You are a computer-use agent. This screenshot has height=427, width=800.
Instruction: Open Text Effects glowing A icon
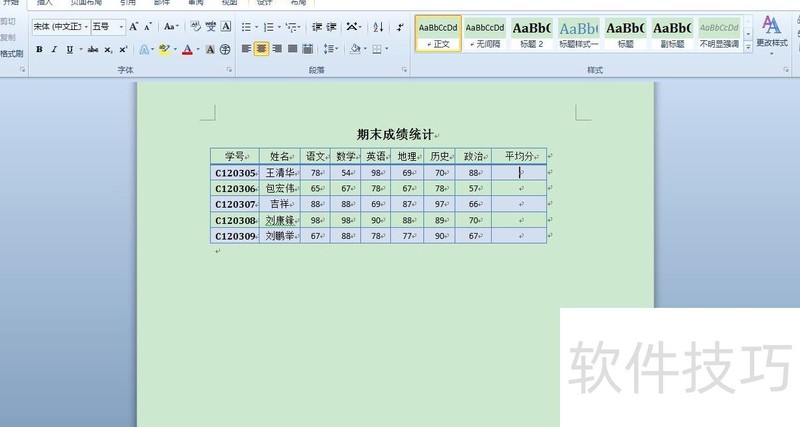click(144, 49)
